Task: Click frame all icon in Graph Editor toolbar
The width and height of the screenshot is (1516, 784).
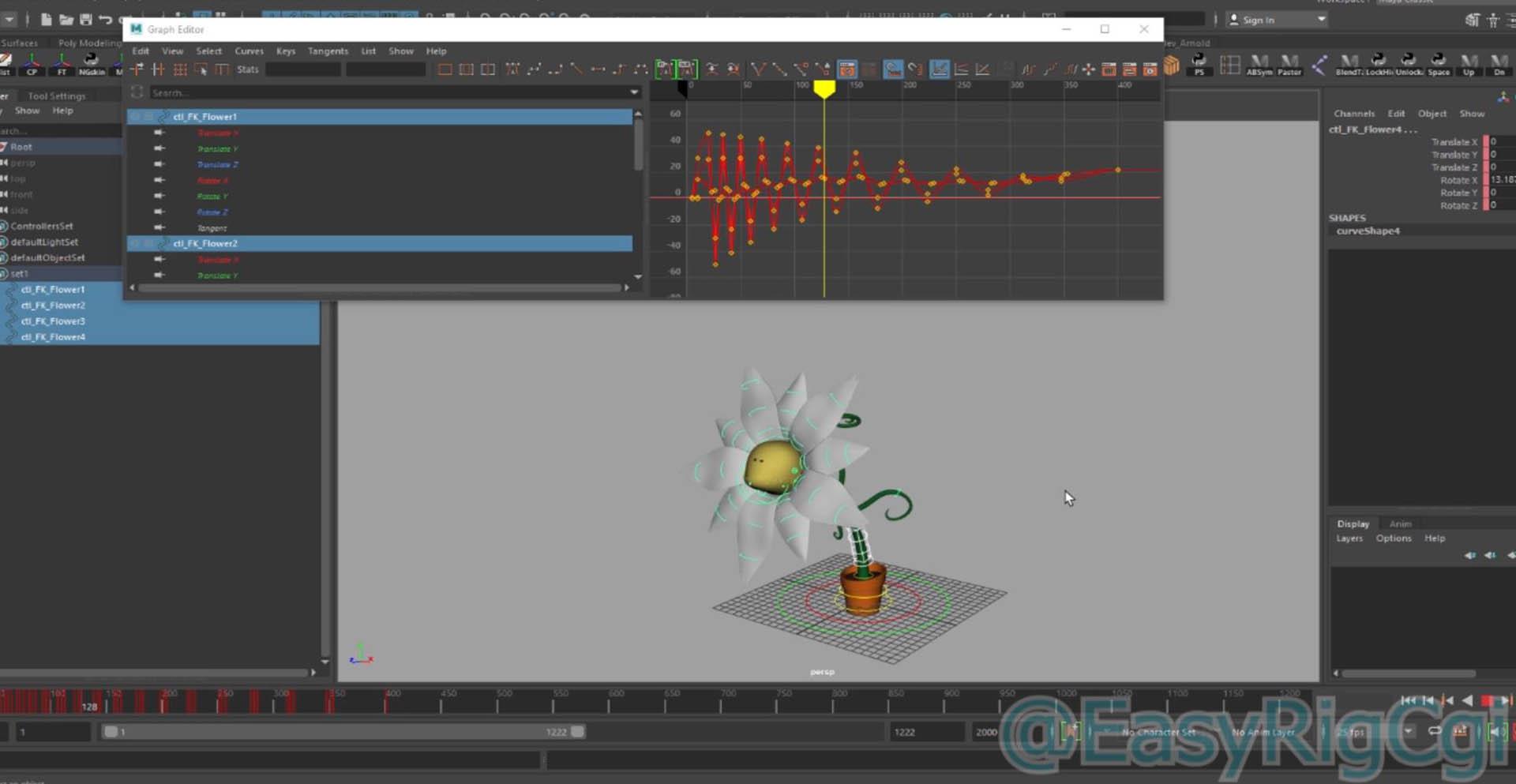Action: (x=445, y=69)
